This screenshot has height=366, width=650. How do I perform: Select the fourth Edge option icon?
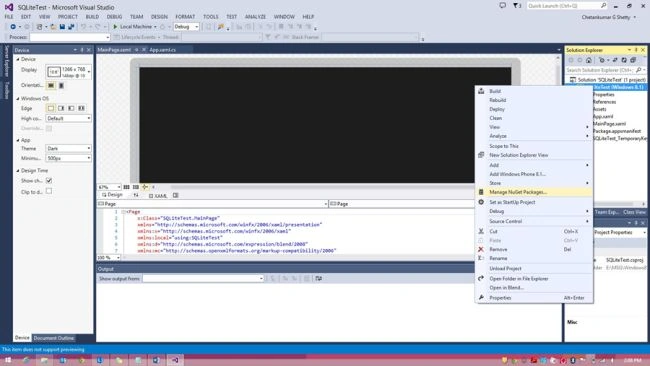82,108
